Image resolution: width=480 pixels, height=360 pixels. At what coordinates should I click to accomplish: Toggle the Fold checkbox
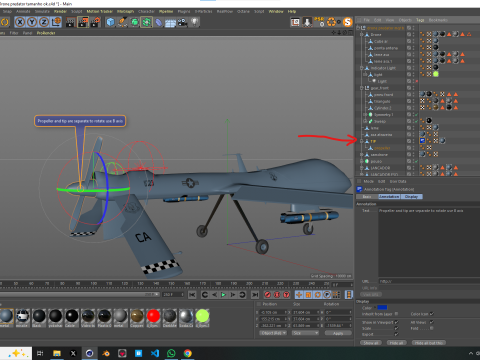click(x=432, y=328)
